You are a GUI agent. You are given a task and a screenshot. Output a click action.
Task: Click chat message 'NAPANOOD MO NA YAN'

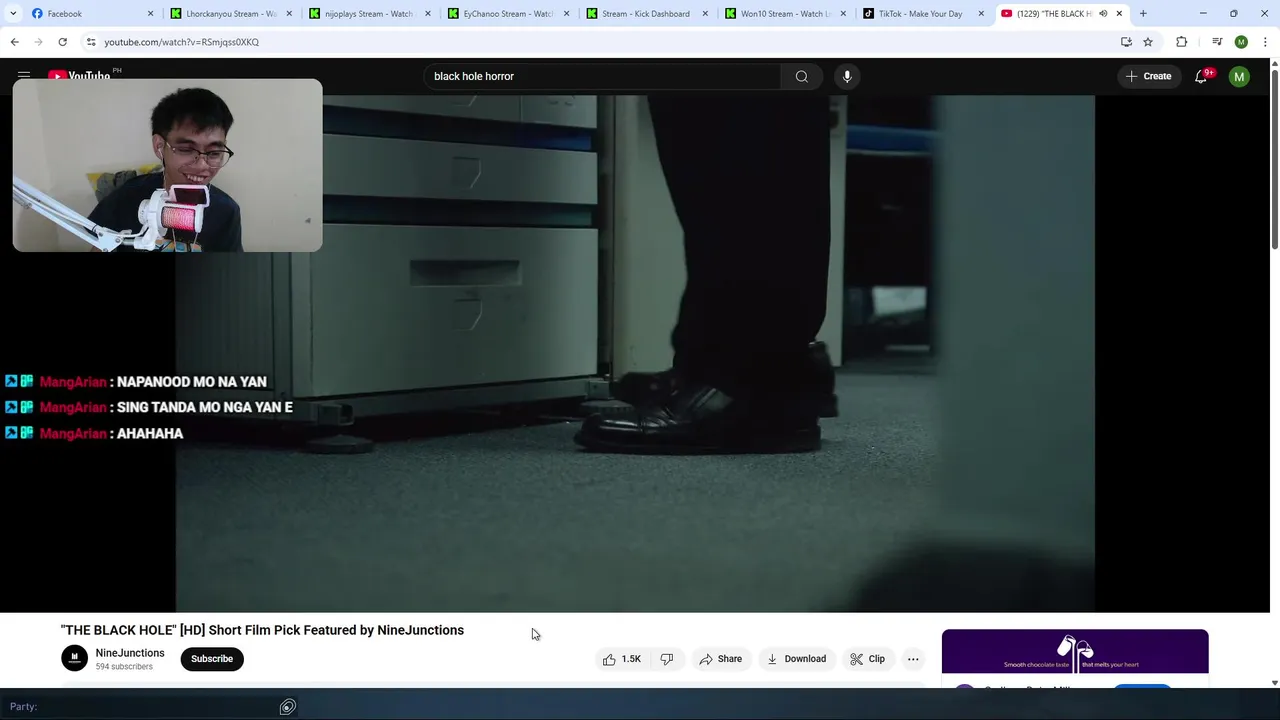191,382
